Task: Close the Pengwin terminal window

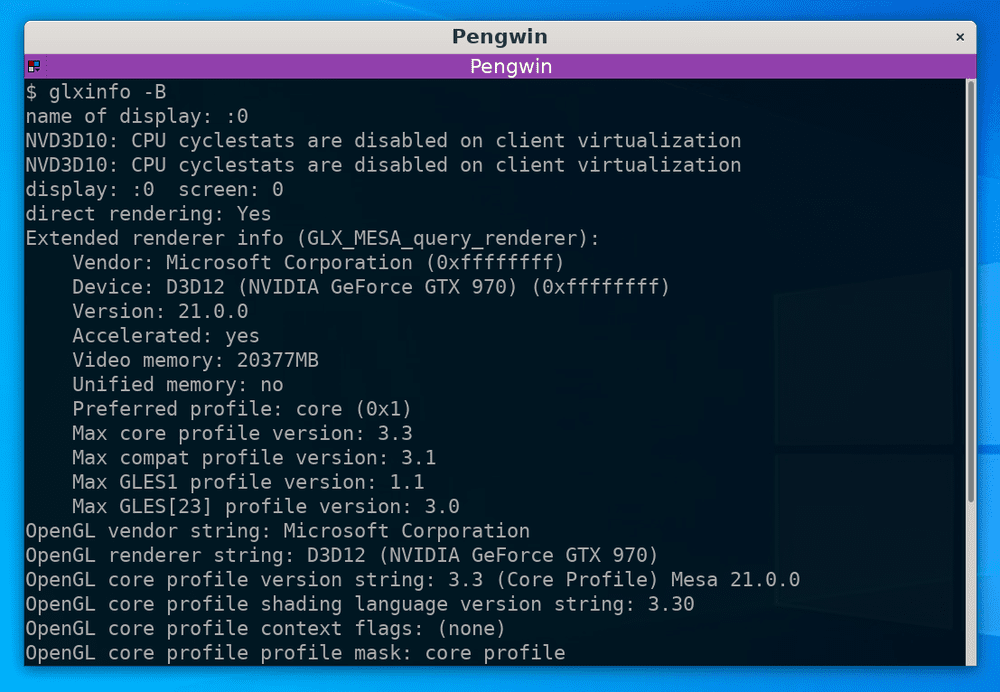Action: coord(961,36)
